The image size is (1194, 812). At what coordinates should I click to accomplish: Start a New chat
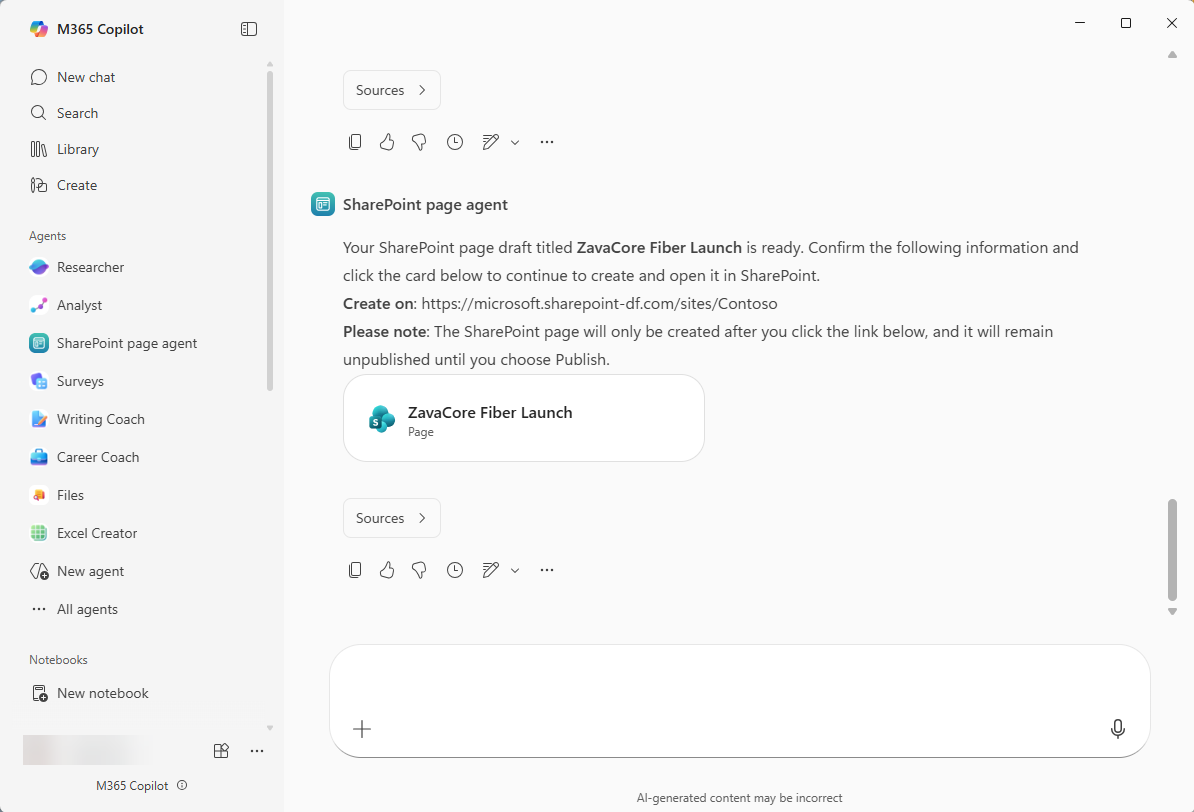pos(86,77)
